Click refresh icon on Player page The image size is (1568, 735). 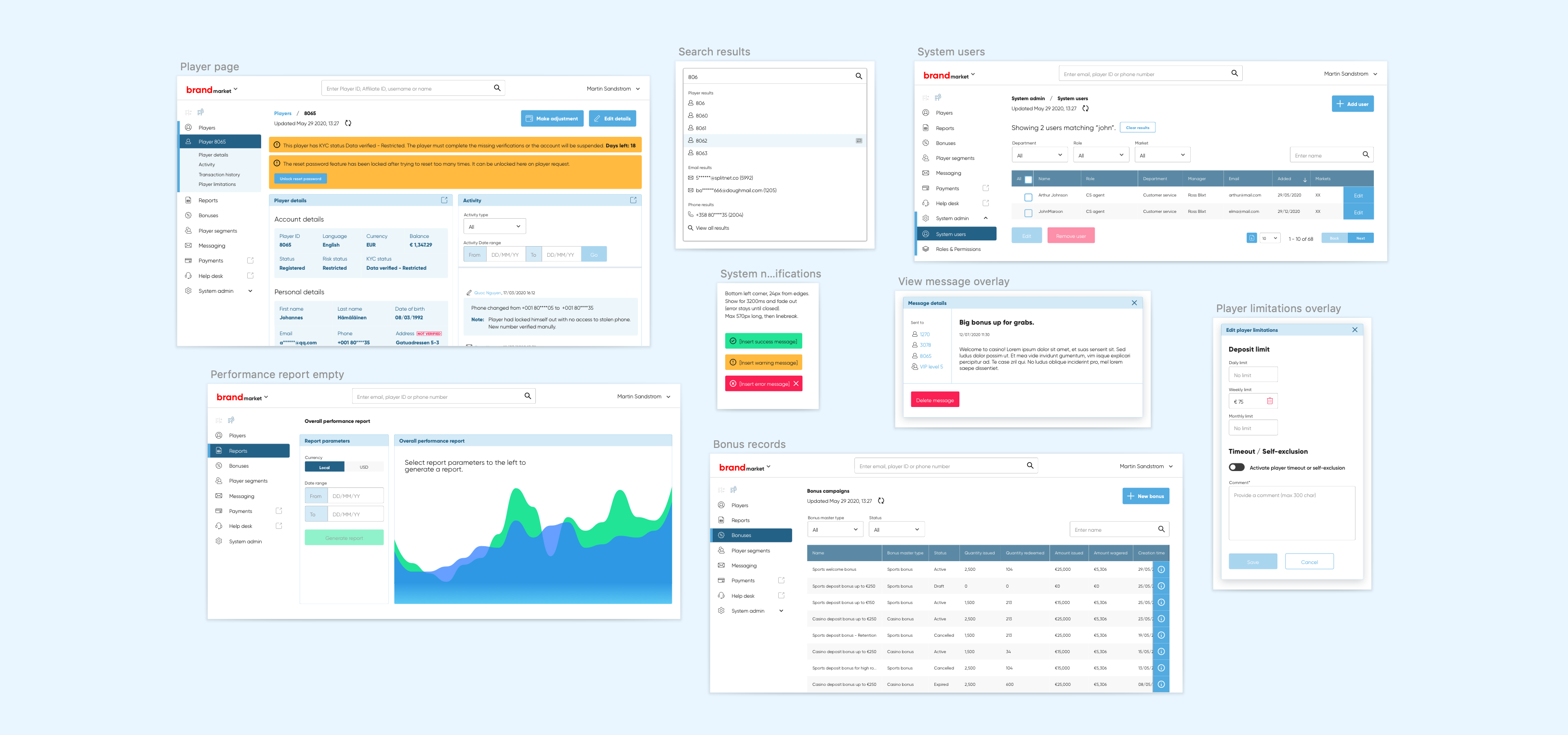[x=348, y=123]
